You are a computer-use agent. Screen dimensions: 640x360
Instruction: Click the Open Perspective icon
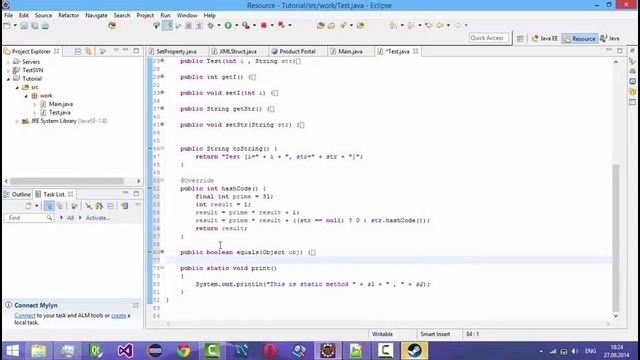click(520, 38)
